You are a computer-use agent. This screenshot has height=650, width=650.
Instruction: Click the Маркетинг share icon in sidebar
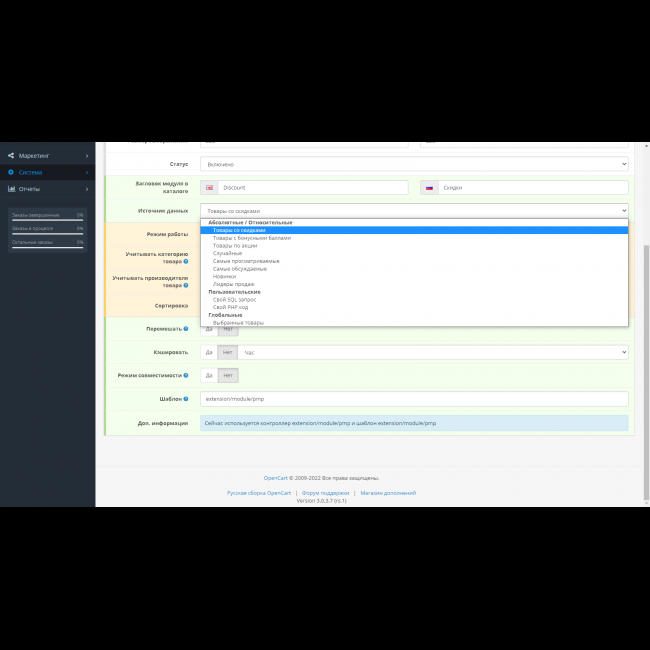tap(11, 156)
